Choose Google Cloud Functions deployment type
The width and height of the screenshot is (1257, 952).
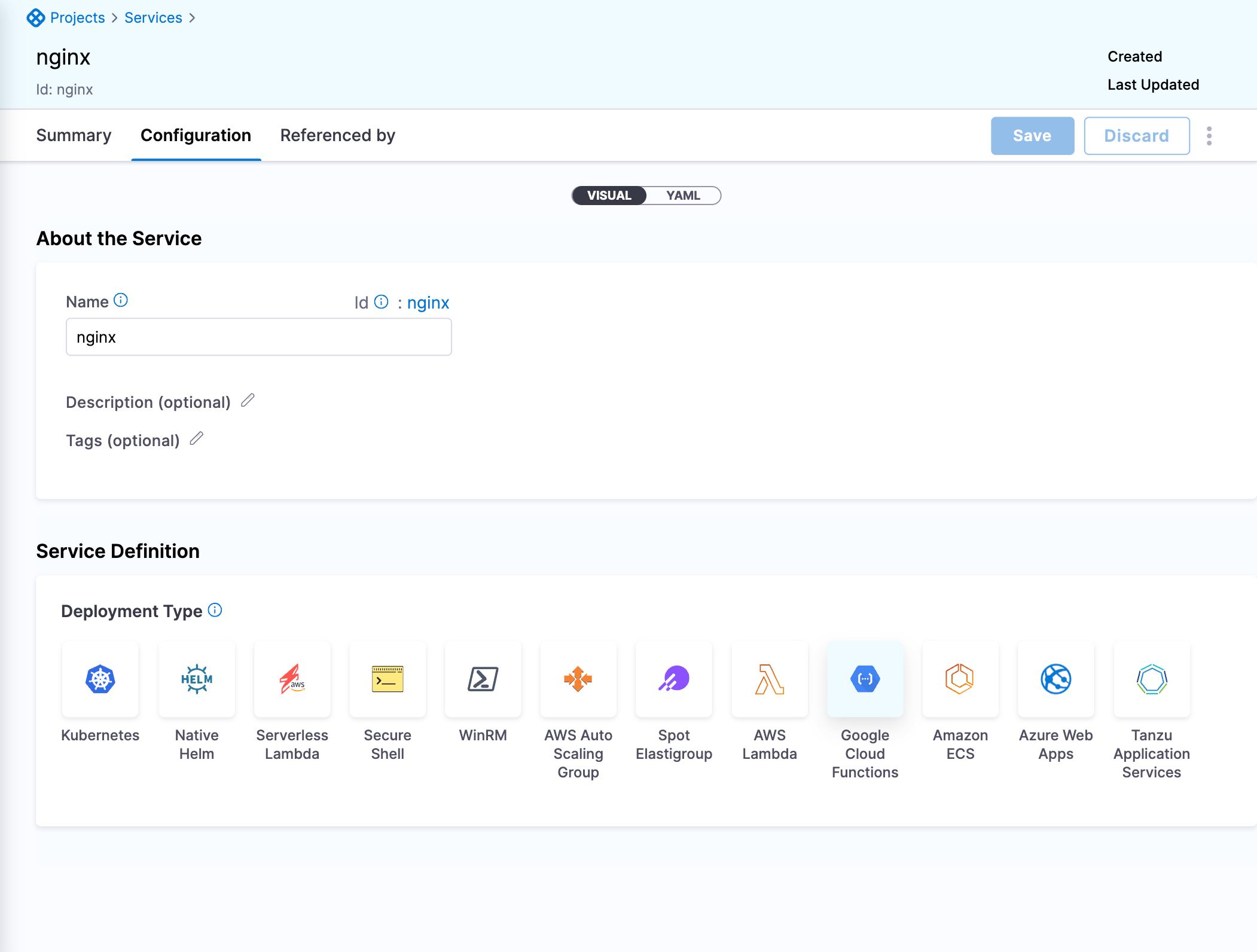[x=865, y=679]
